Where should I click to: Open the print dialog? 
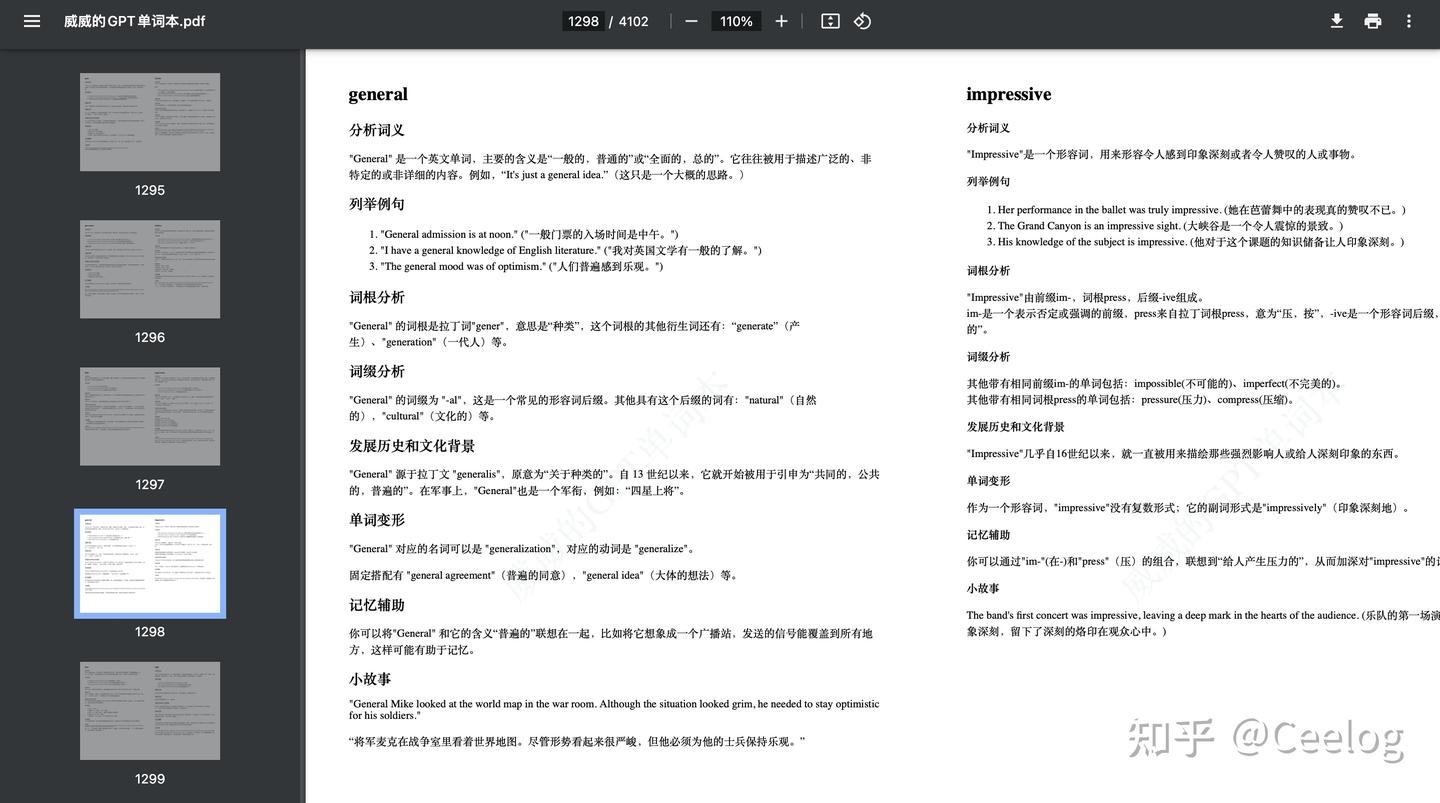coord(1372,20)
